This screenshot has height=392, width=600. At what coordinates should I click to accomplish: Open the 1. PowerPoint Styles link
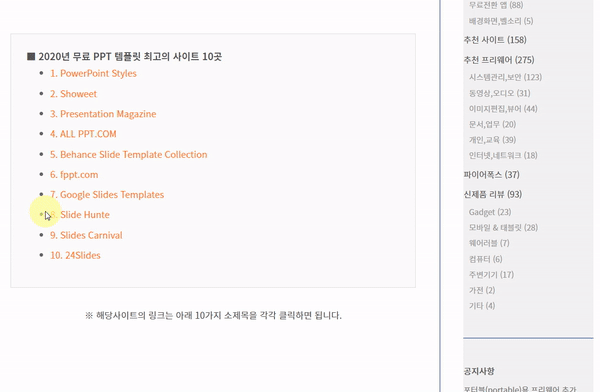93,74
